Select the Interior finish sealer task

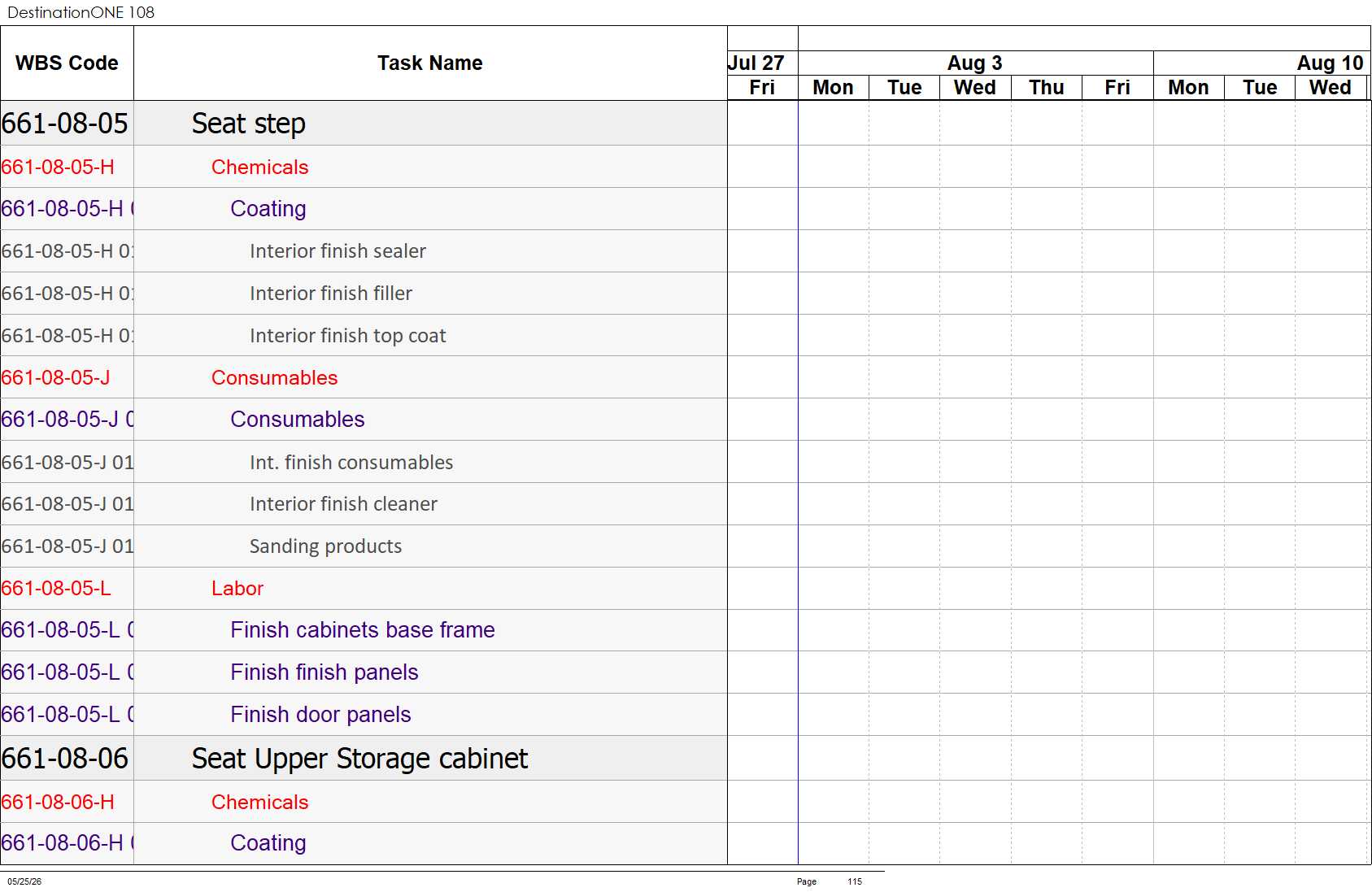pyautogui.click(x=338, y=251)
